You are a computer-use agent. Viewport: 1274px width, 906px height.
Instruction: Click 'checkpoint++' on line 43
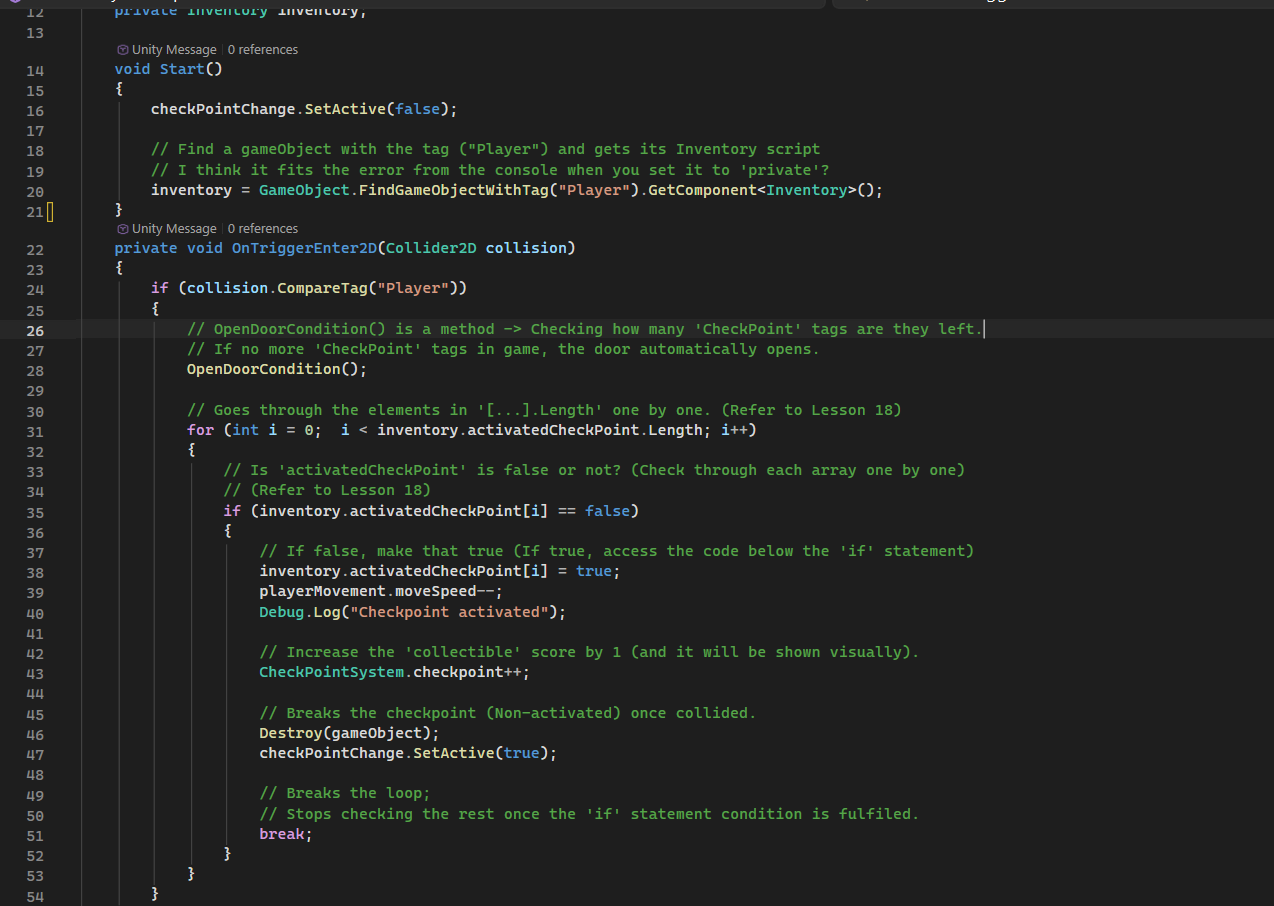click(467, 672)
